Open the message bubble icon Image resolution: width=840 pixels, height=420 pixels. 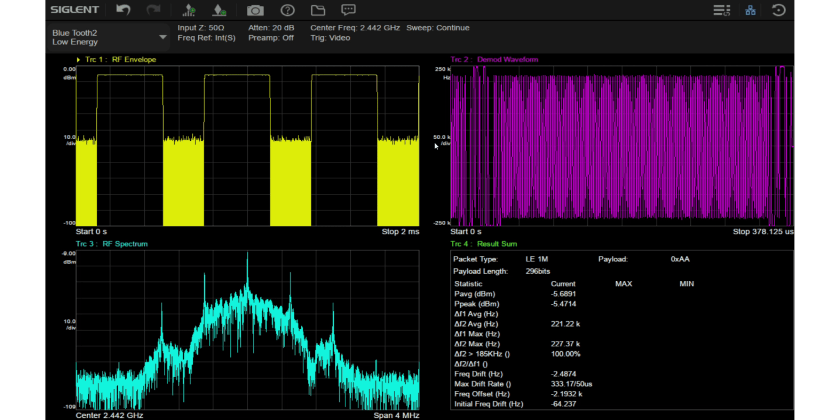pos(348,10)
